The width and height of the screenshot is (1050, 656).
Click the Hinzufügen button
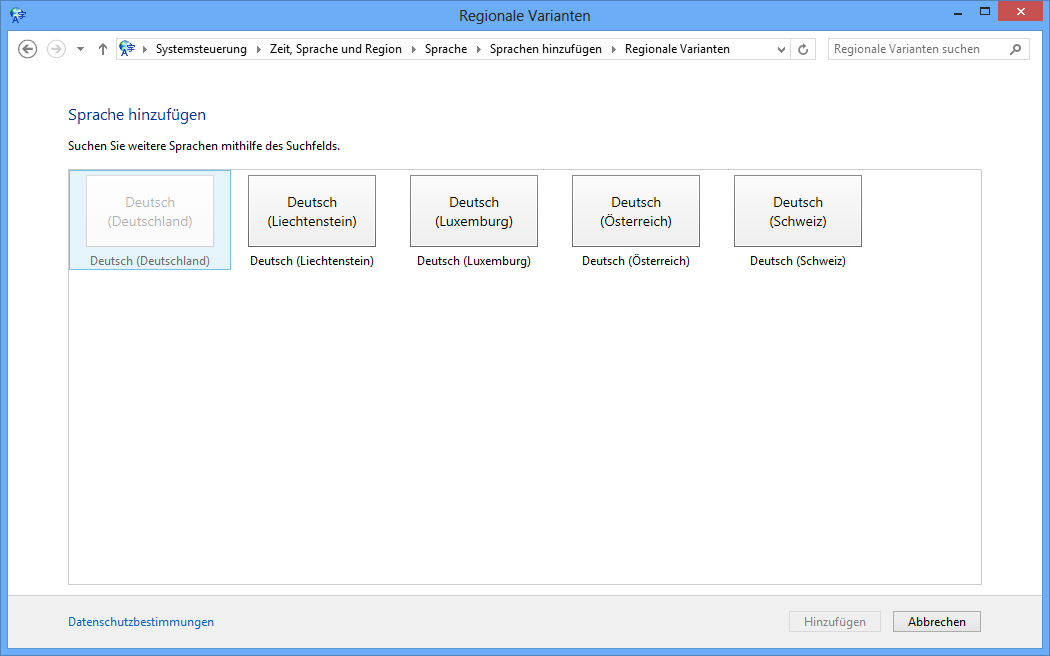[x=835, y=622]
